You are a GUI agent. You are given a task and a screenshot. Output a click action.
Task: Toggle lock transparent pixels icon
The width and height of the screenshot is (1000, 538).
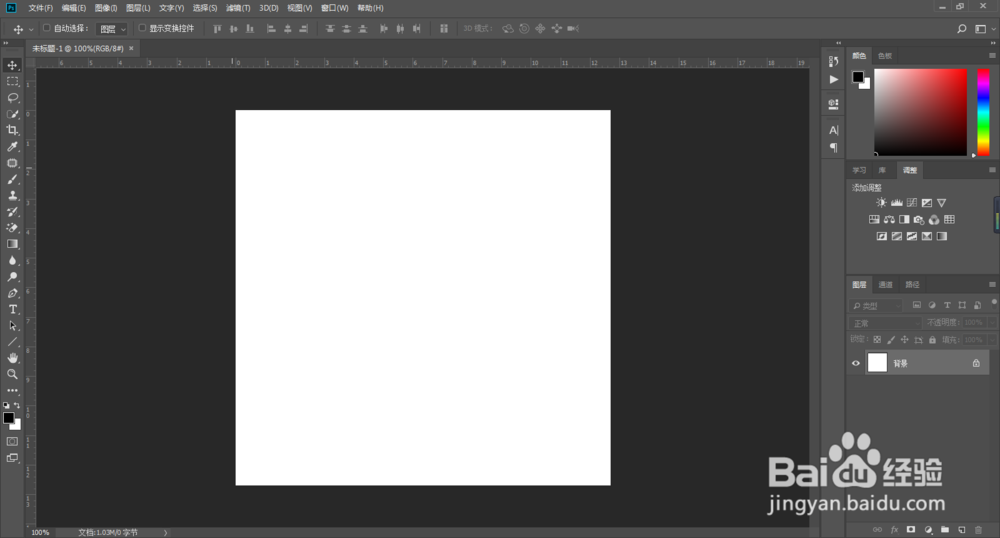click(x=877, y=340)
